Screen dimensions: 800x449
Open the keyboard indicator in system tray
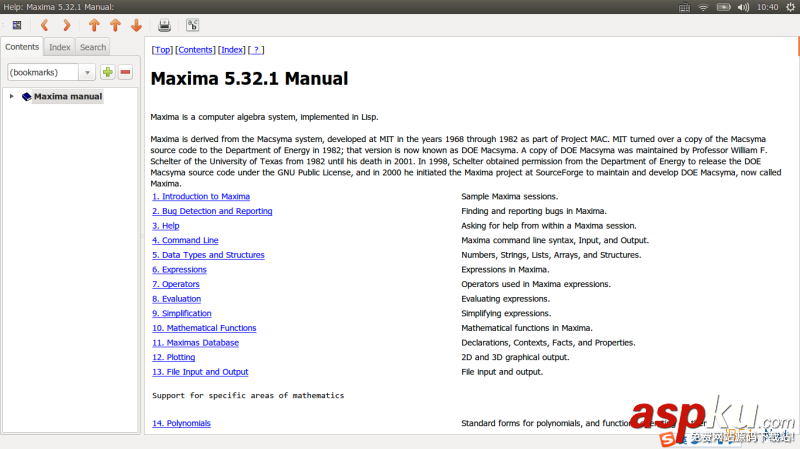click(x=684, y=7)
